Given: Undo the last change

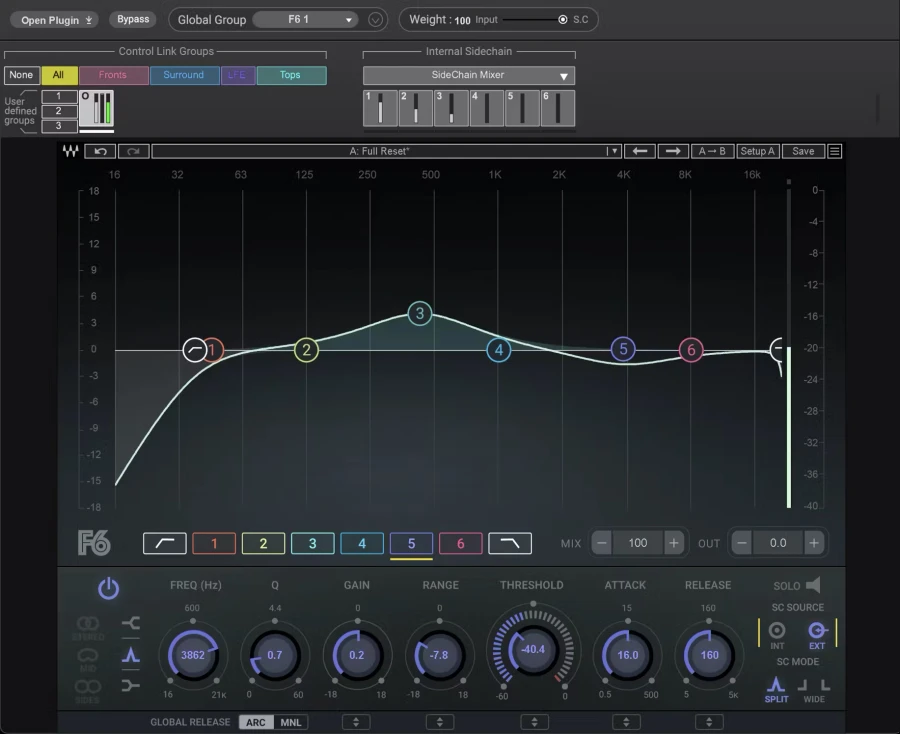Looking at the screenshot, I should (100, 152).
